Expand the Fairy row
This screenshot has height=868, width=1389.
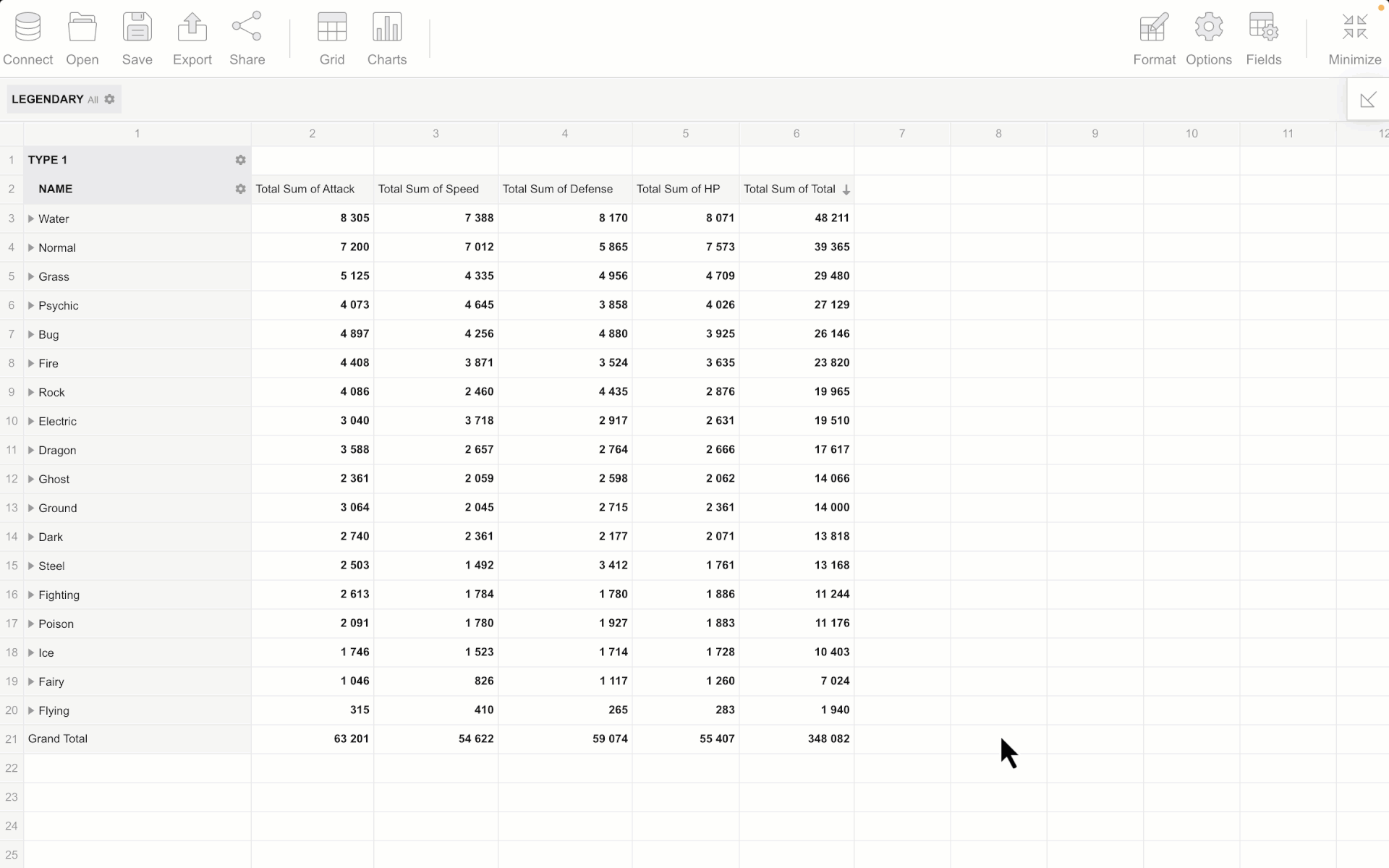[x=31, y=681]
